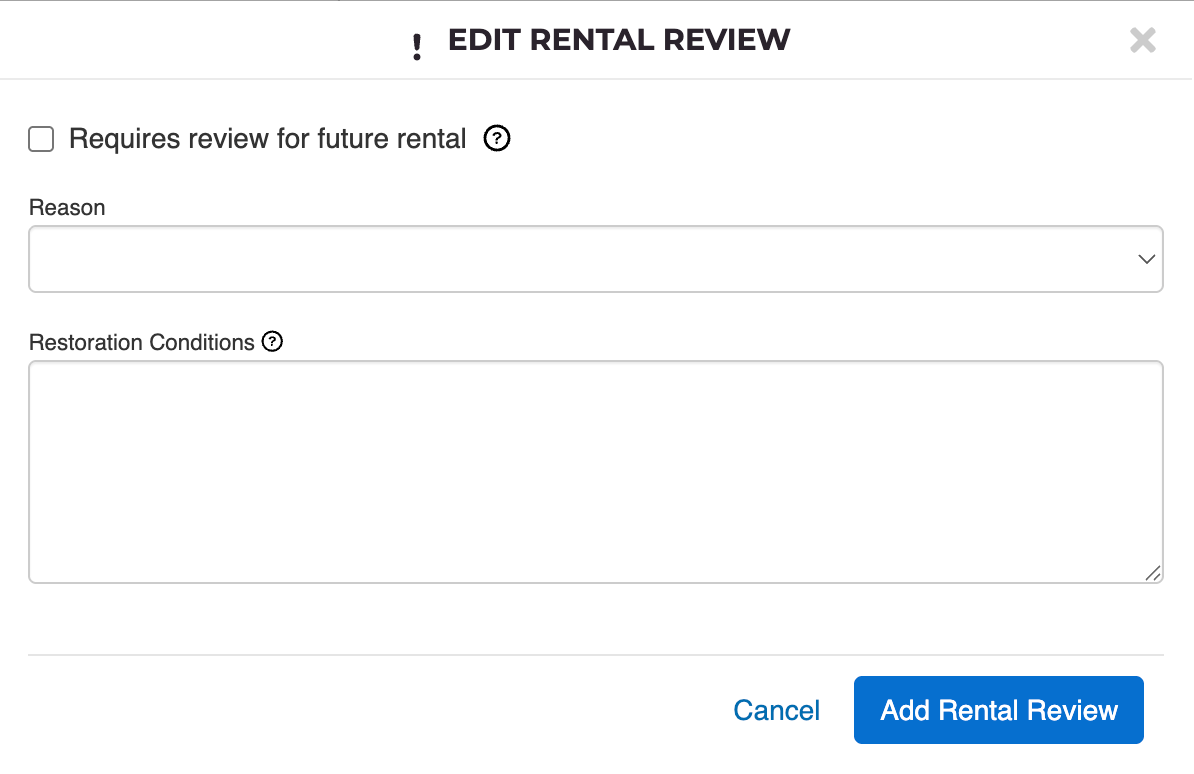1194x774 pixels.
Task: Enable the Requires review for future rental checkbox
Action: (41, 139)
